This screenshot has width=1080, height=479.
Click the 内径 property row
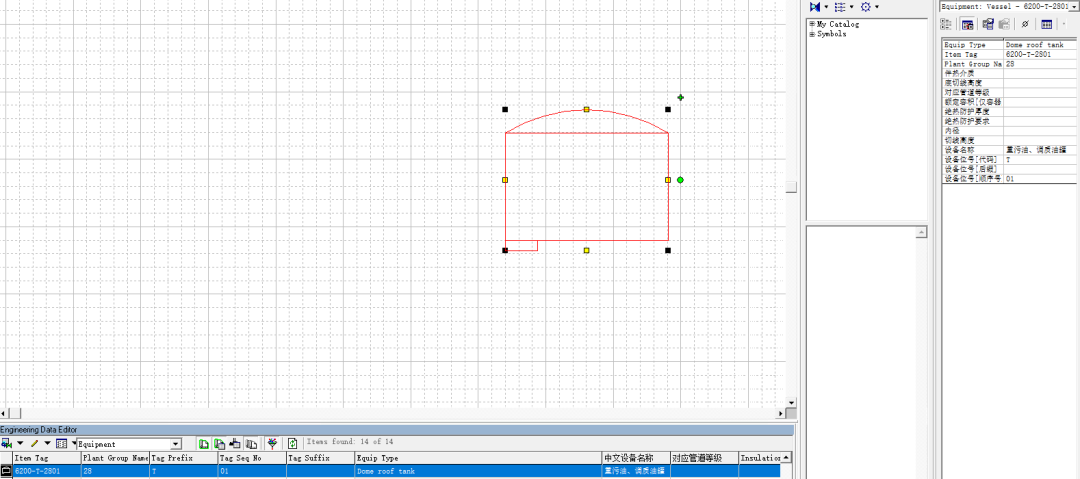(x=1010, y=130)
